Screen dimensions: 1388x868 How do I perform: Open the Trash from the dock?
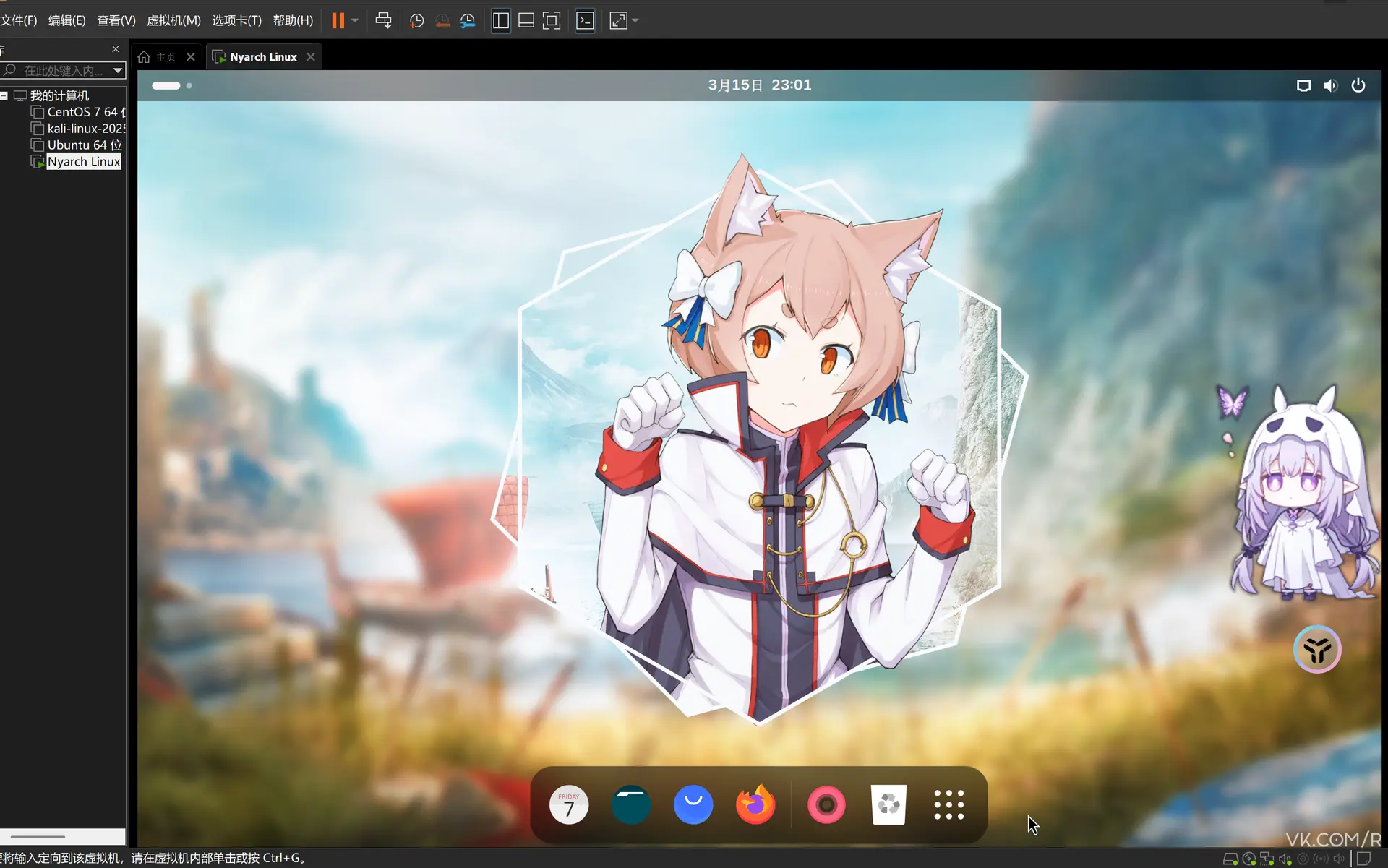(888, 804)
